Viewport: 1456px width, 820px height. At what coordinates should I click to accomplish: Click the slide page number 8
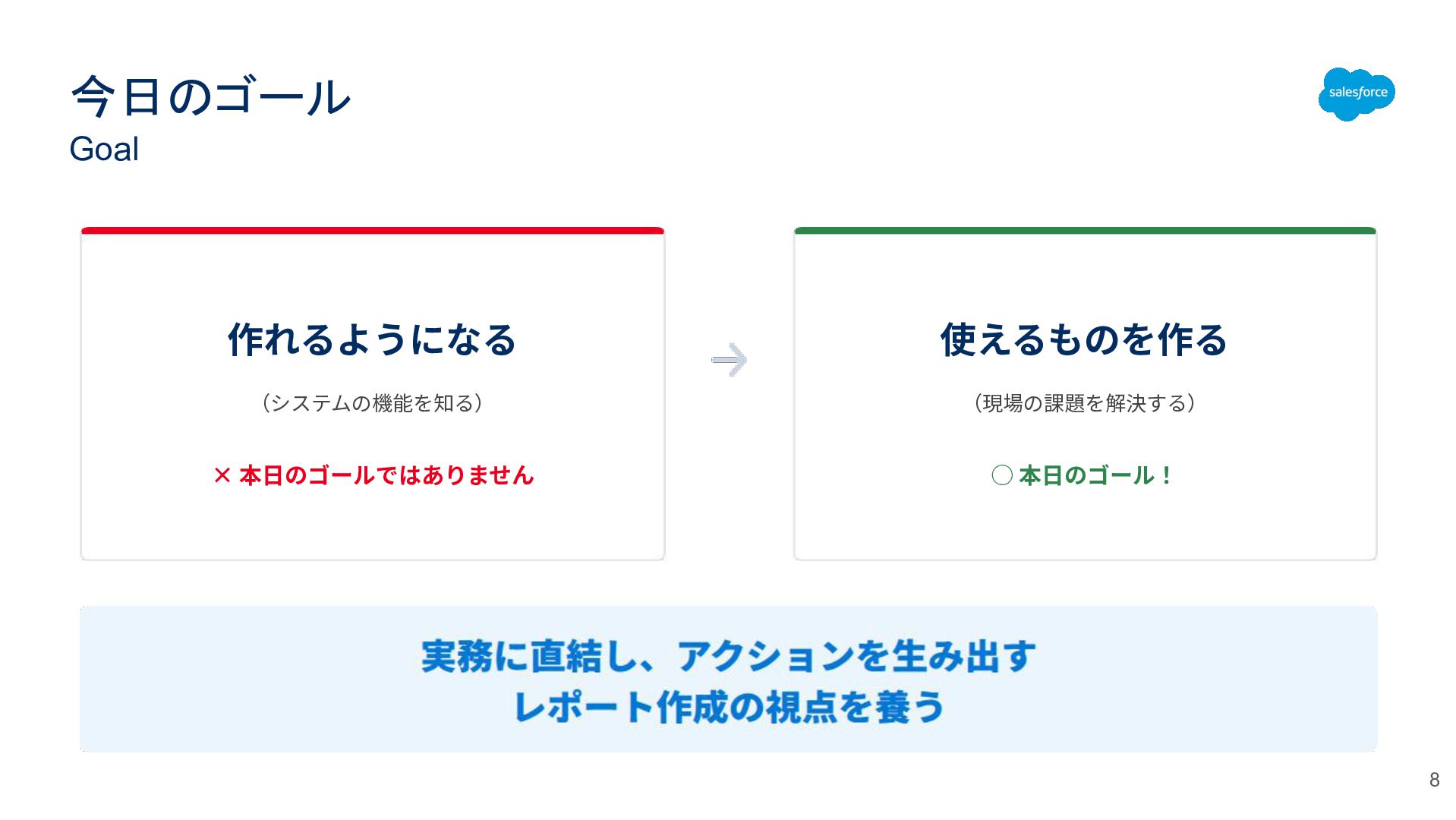pyautogui.click(x=1434, y=780)
